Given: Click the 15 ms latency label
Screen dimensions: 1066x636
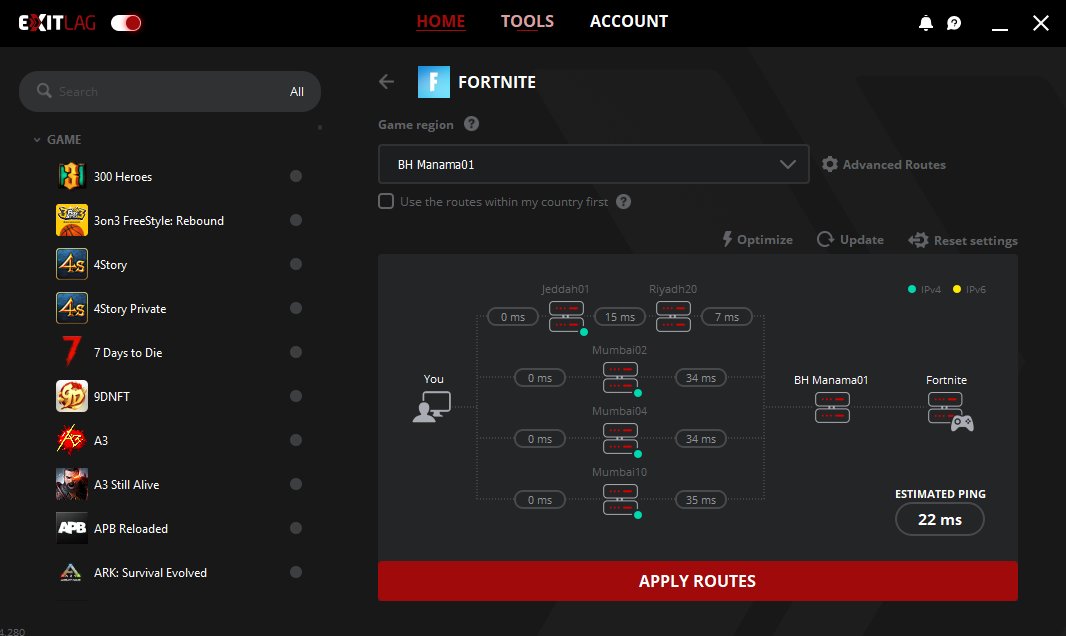Looking at the screenshot, I should pyautogui.click(x=619, y=317).
